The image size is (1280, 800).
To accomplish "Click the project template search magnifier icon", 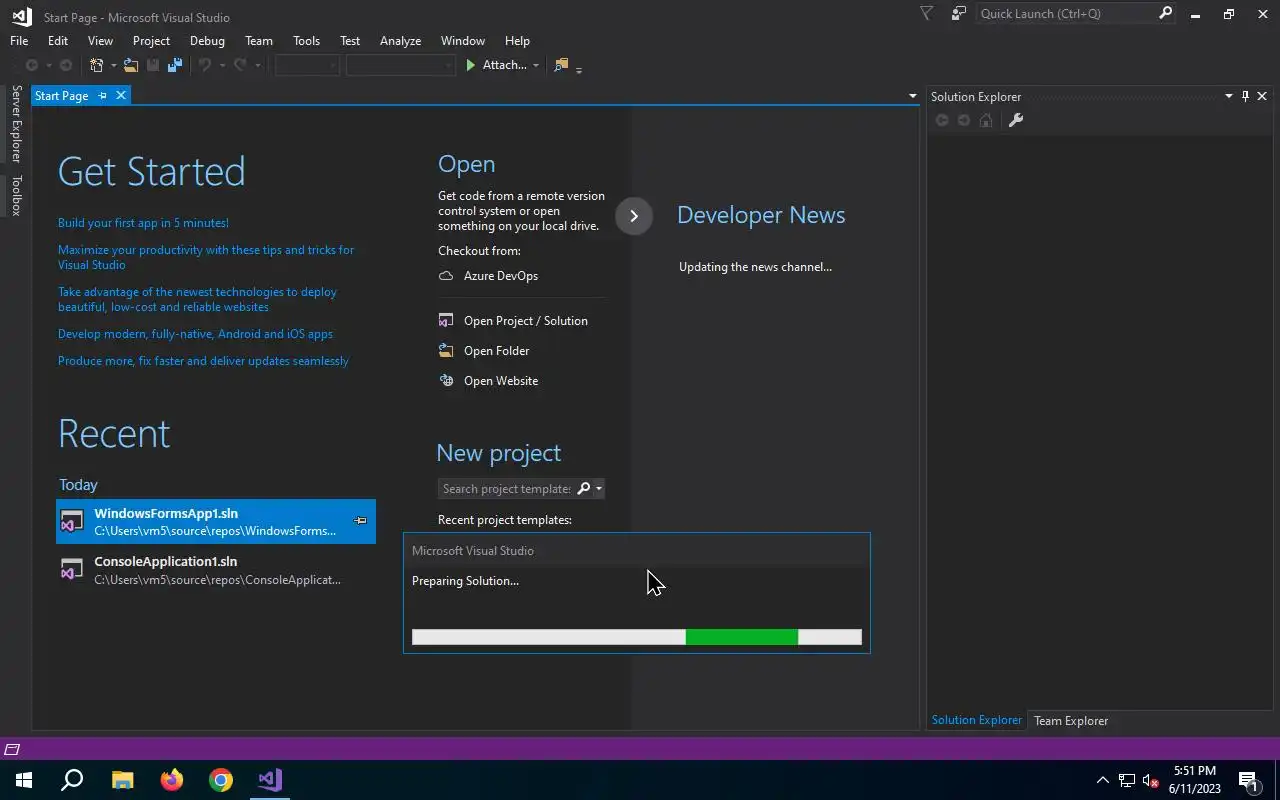I will [584, 488].
